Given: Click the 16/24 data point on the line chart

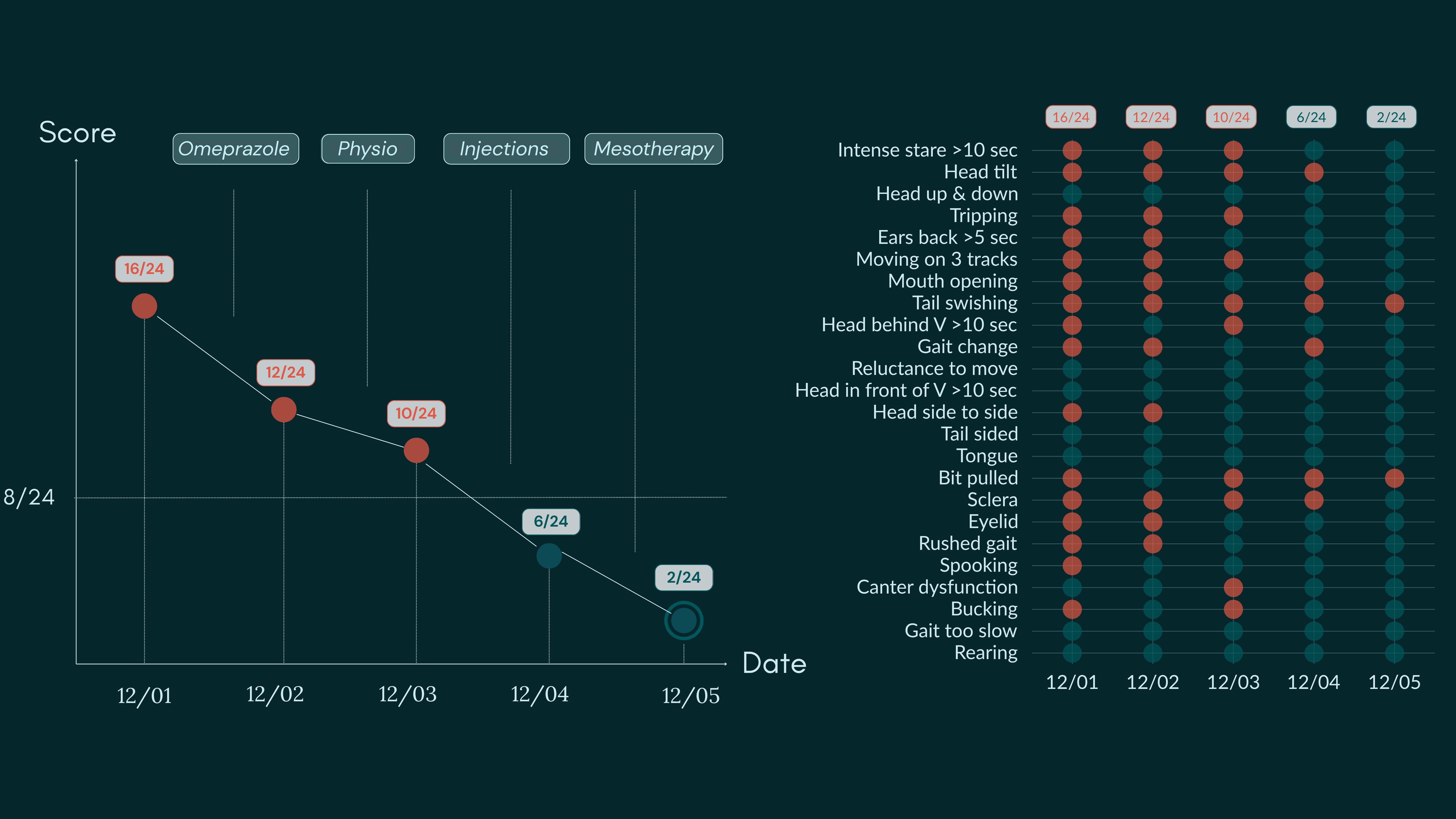Looking at the screenshot, I should [144, 306].
